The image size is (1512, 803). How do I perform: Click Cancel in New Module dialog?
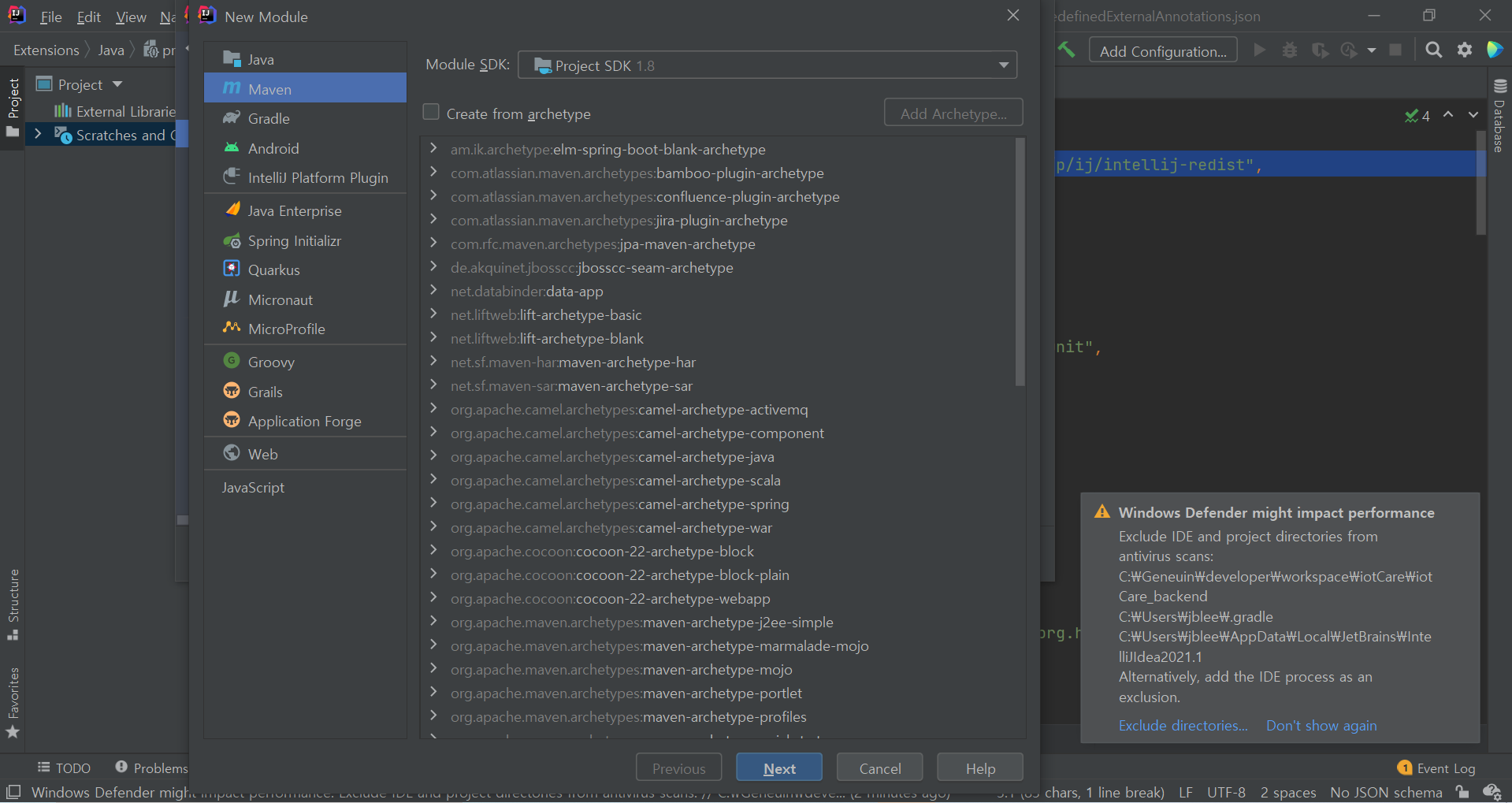click(x=880, y=768)
